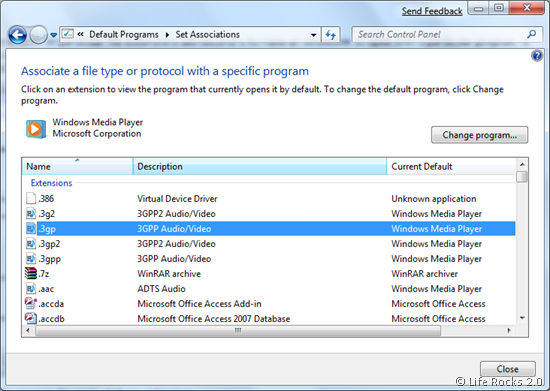
Task: Select the .accdb extension name
Action: tap(52, 319)
